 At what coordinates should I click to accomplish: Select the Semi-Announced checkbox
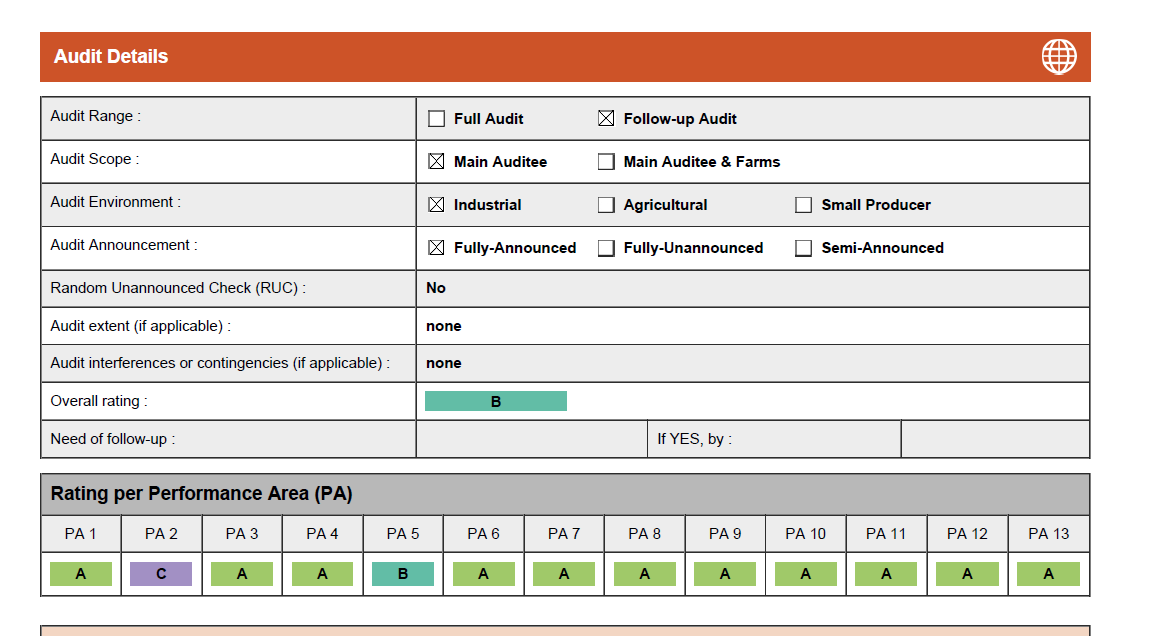pyautogui.click(x=803, y=249)
